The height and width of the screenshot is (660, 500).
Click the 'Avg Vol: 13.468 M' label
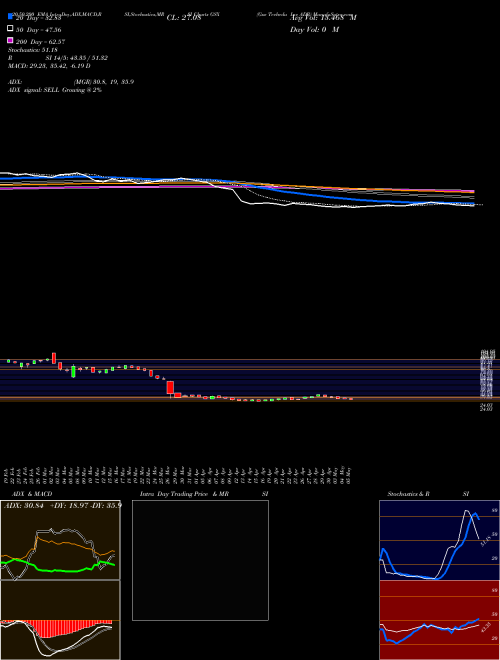coord(323,18)
